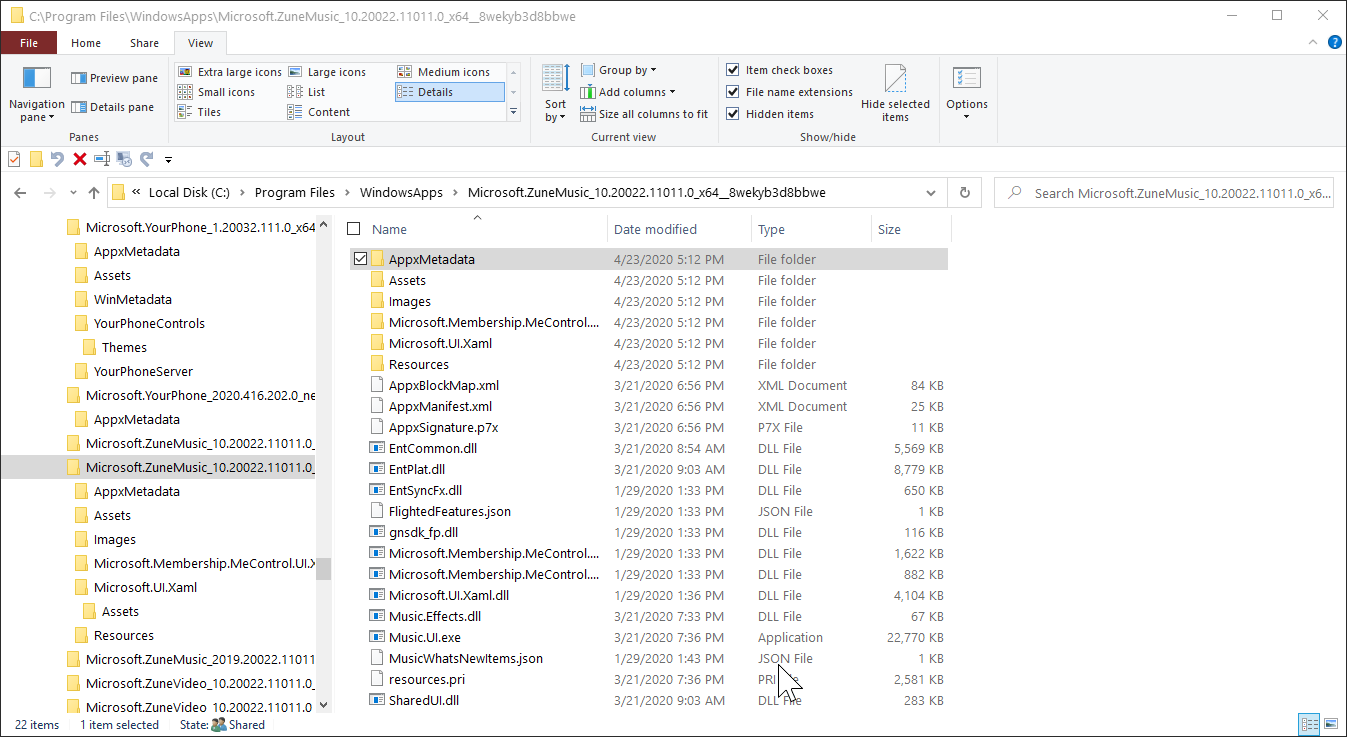Select Themes folder in navigation tree
Image resolution: width=1361 pixels, height=744 pixels.
(x=124, y=347)
